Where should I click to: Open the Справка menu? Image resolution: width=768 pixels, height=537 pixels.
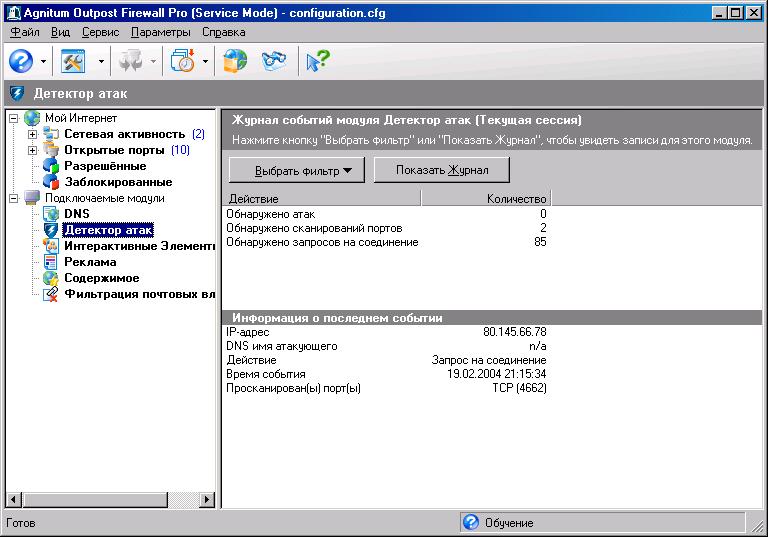click(x=224, y=32)
